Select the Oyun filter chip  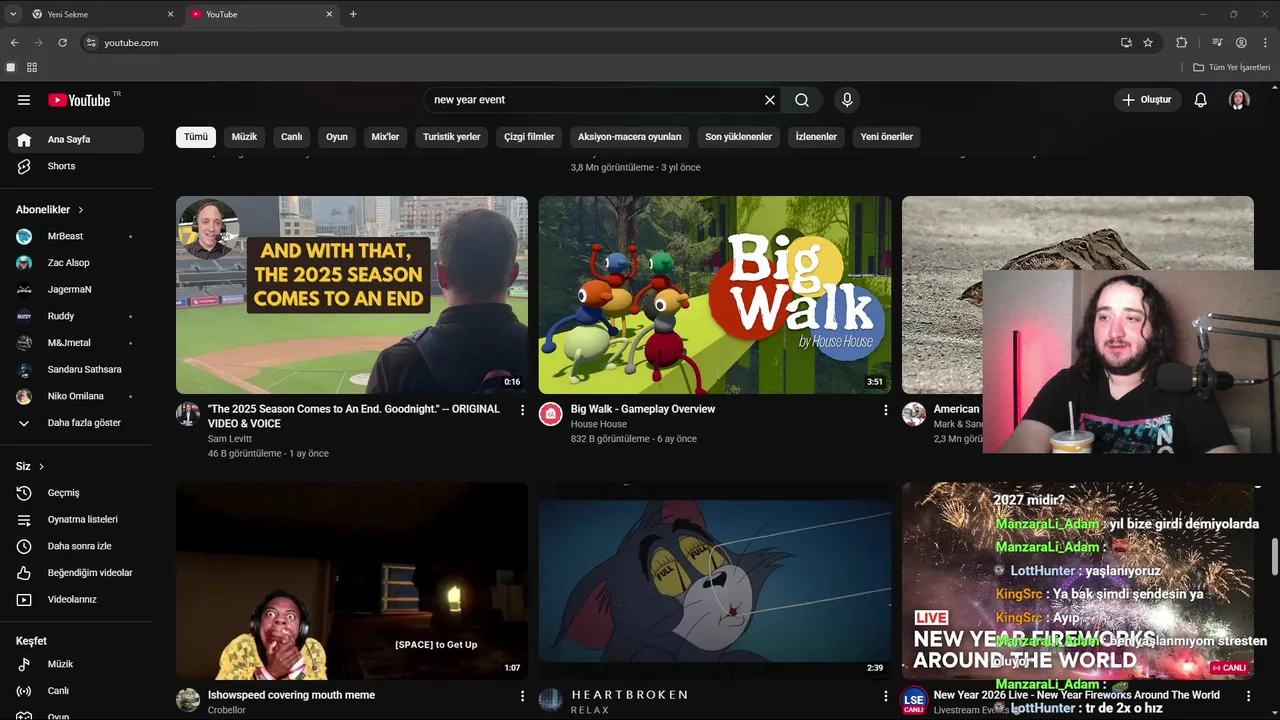(337, 137)
